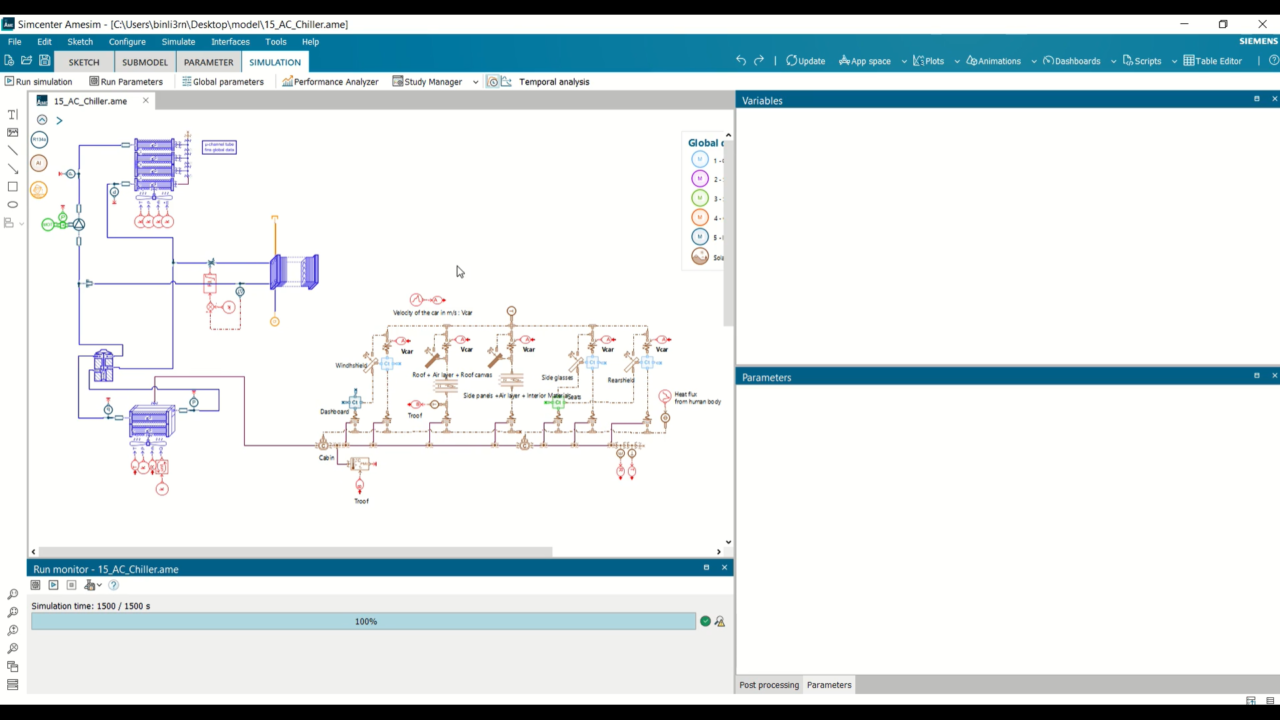The height and width of the screenshot is (720, 1280).
Task: Open App space
Action: (x=865, y=61)
